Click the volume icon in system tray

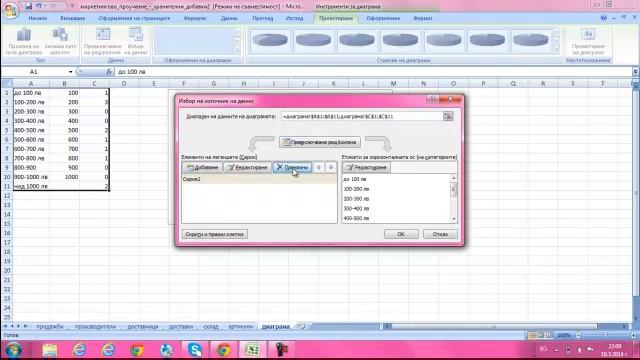(579, 350)
